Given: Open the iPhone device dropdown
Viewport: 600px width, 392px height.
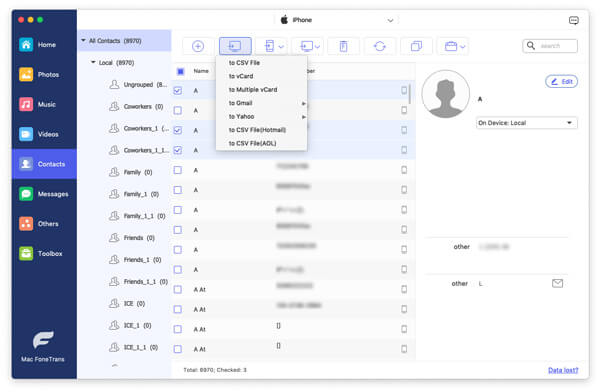Looking at the screenshot, I should pyautogui.click(x=338, y=20).
